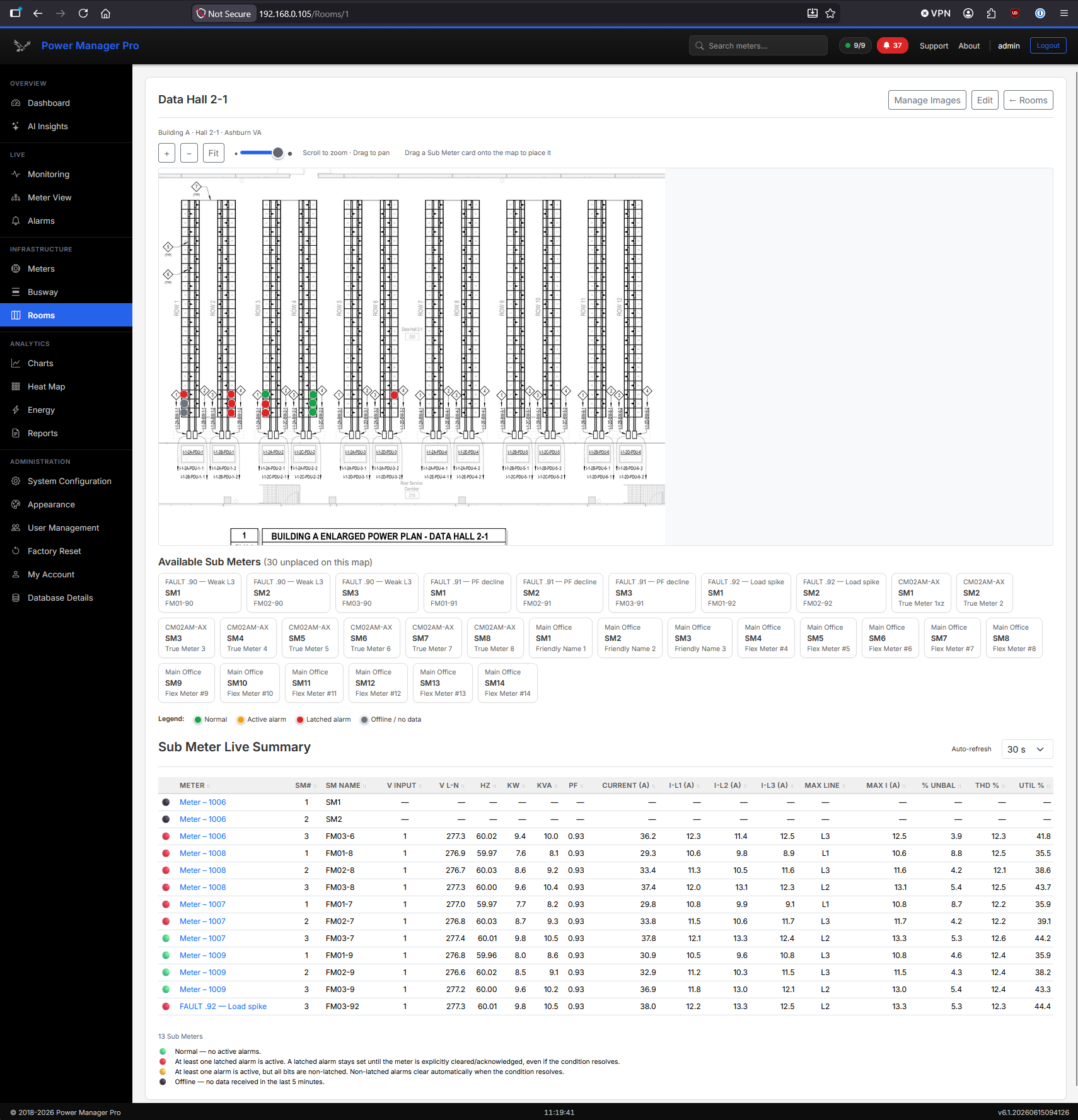This screenshot has height=1120, width=1078.
Task: Select the FAULT .90 SM1 FM01-90 card
Action: [x=200, y=592]
